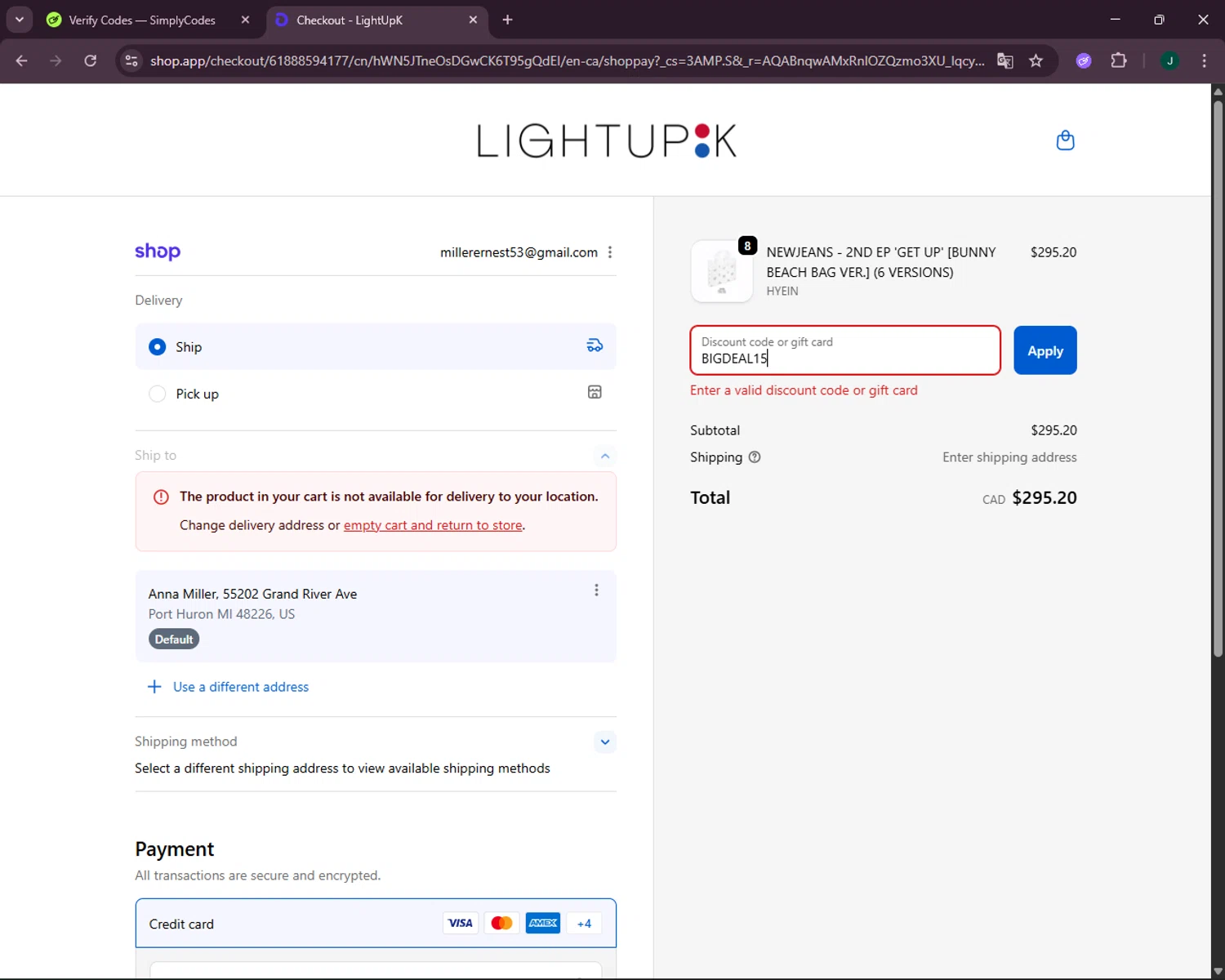Screen dimensions: 1225x980
Task: Open the tab search dropdown arrow
Action: [19, 20]
